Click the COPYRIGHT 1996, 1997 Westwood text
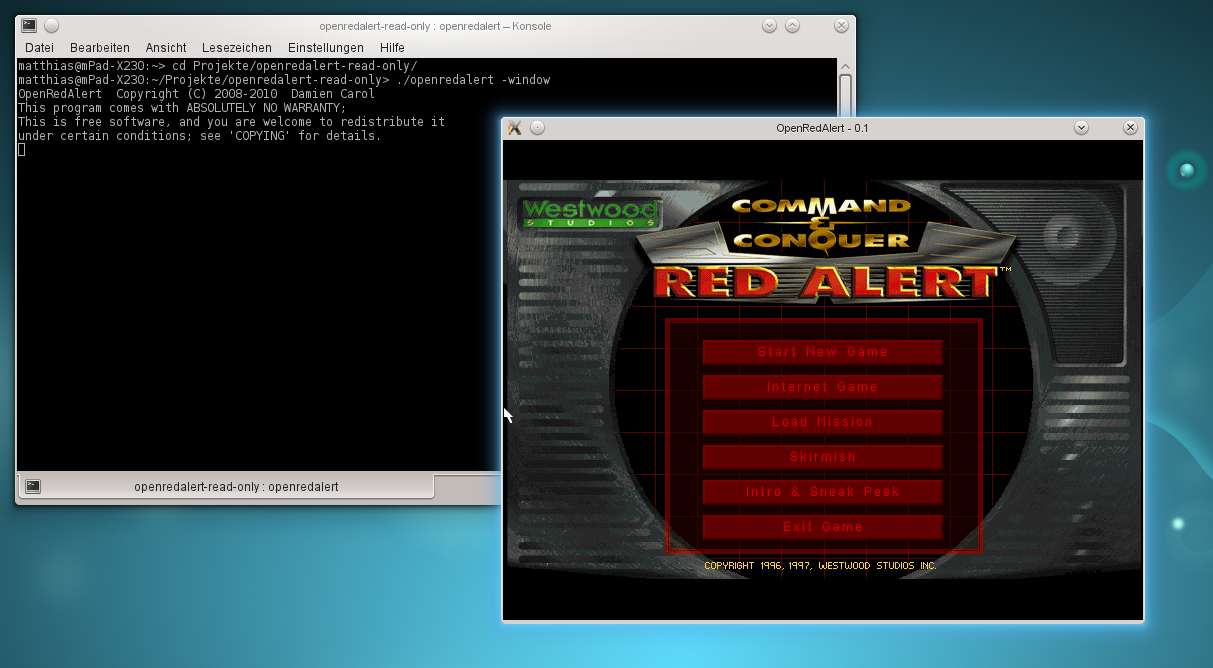Image resolution: width=1213 pixels, height=668 pixels. click(x=820, y=566)
